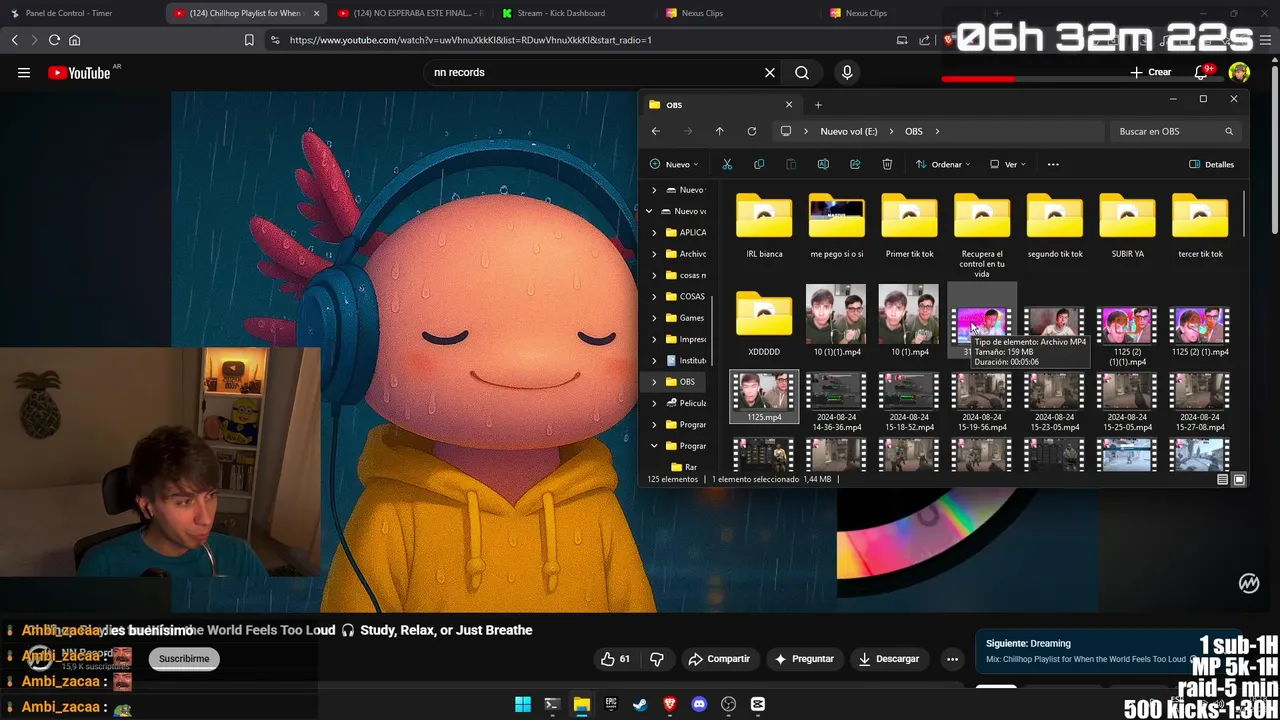Viewport: 1280px width, 720px height.
Task: Select the SUBIR YA folder
Action: (x=1127, y=226)
